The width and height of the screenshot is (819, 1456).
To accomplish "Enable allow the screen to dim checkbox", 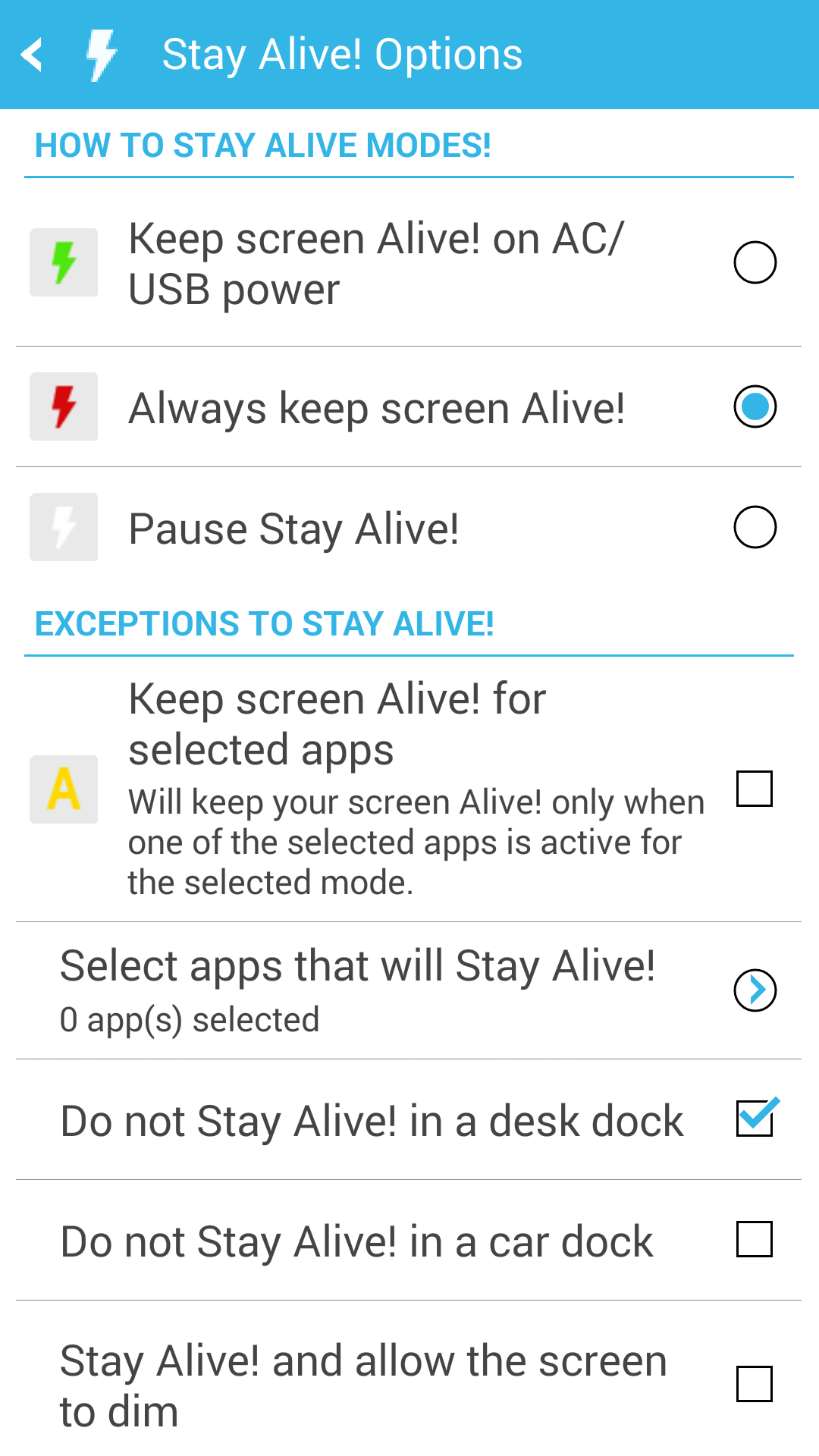I will tap(755, 1384).
